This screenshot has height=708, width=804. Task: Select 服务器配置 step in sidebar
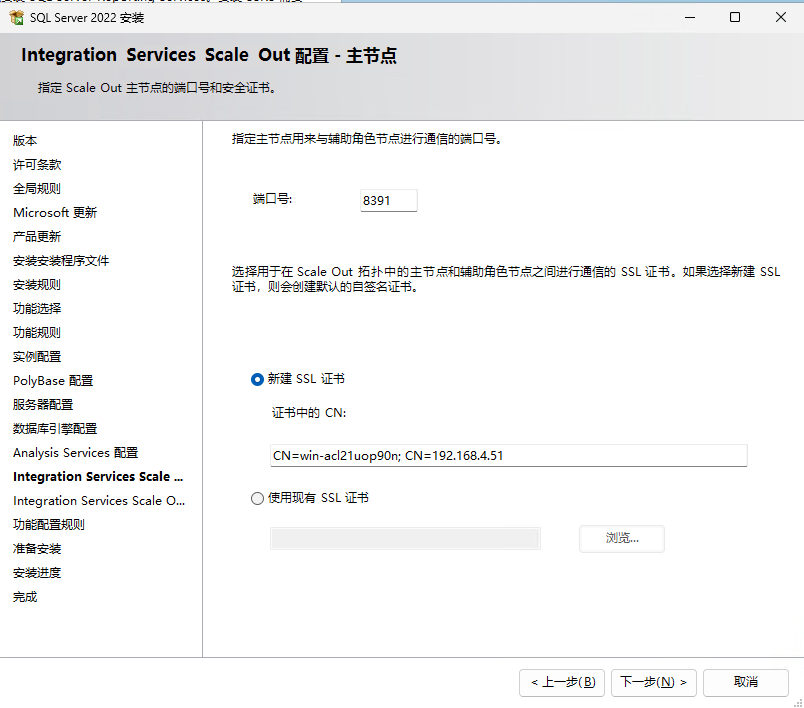43,405
